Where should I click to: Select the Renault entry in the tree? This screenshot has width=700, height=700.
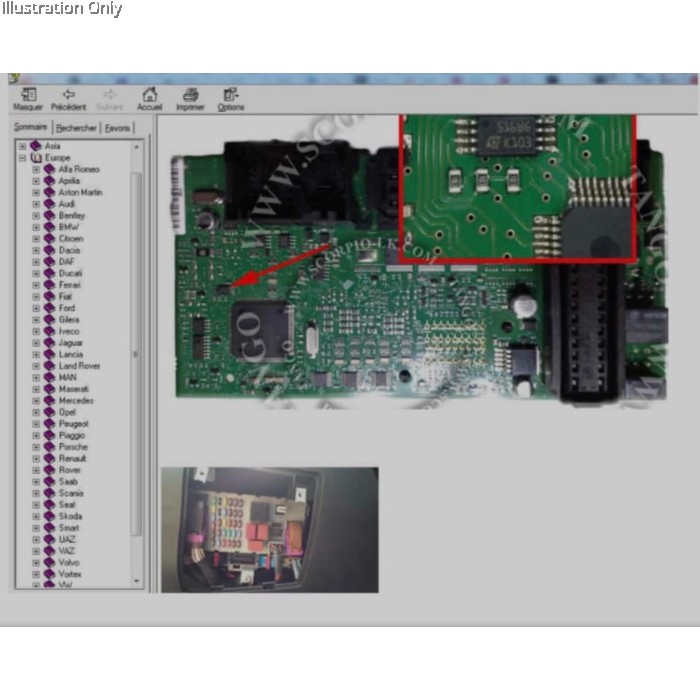72,459
